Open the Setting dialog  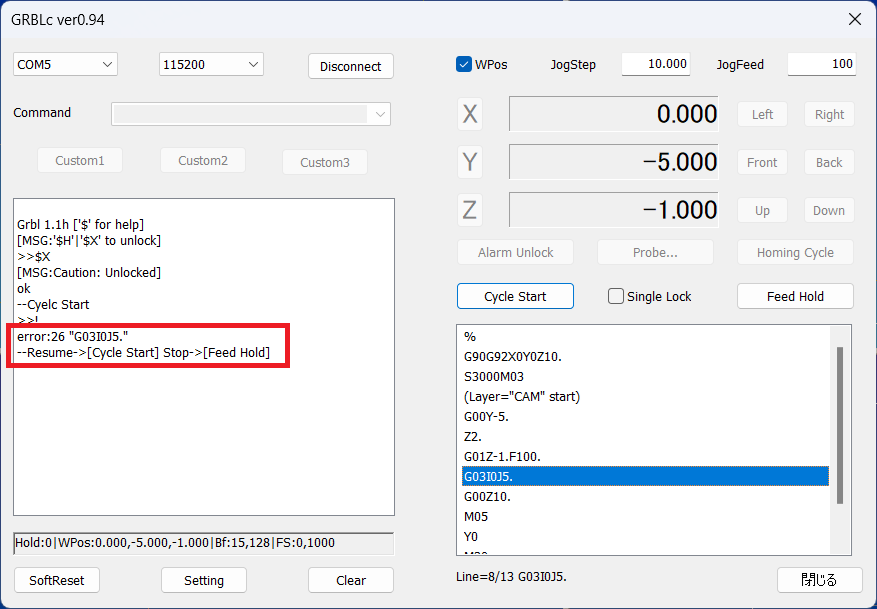[204, 580]
